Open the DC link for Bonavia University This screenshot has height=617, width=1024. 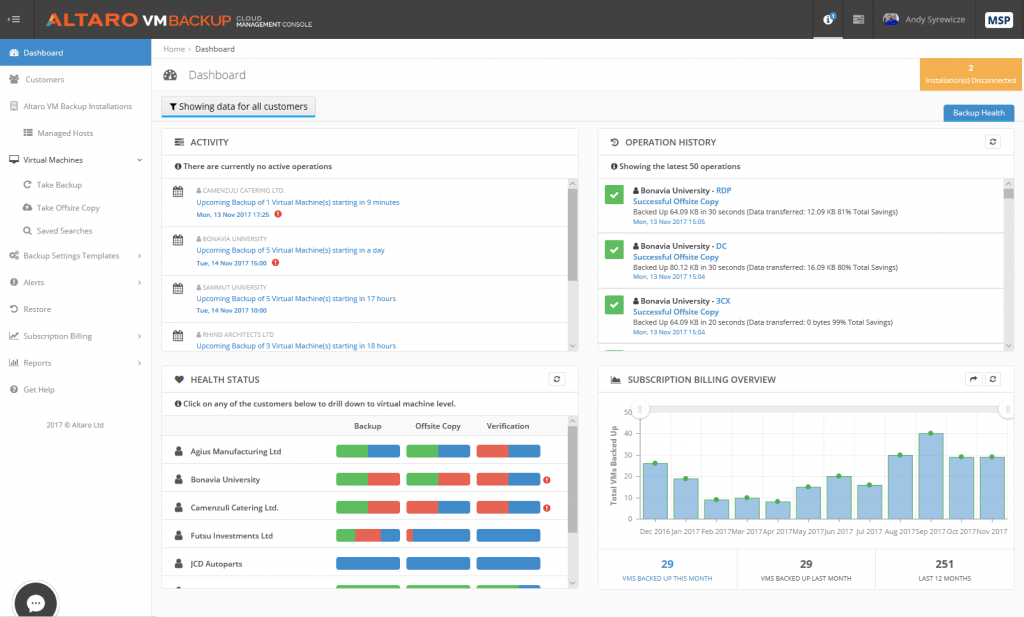point(721,246)
